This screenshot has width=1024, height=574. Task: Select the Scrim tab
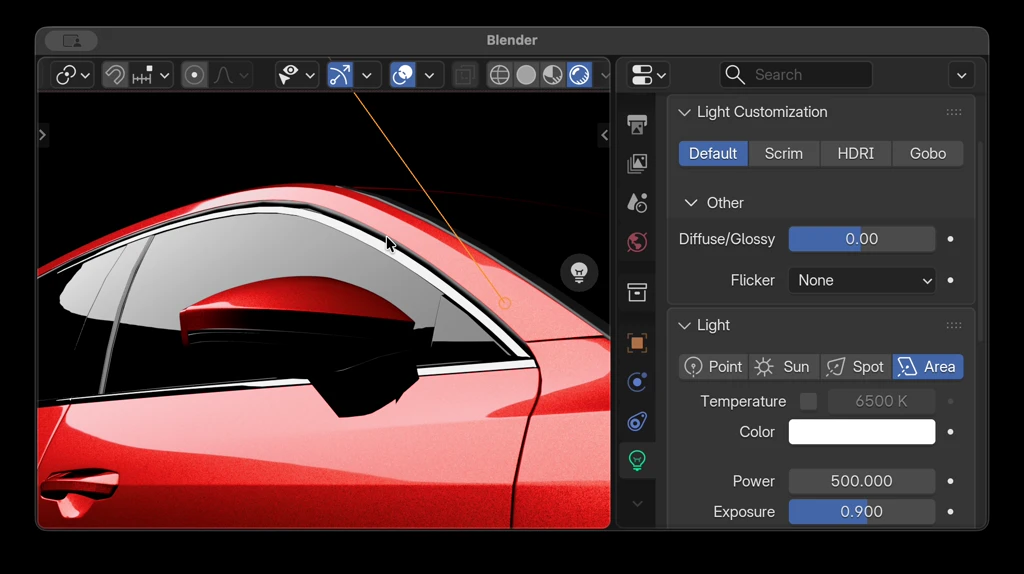pos(784,153)
